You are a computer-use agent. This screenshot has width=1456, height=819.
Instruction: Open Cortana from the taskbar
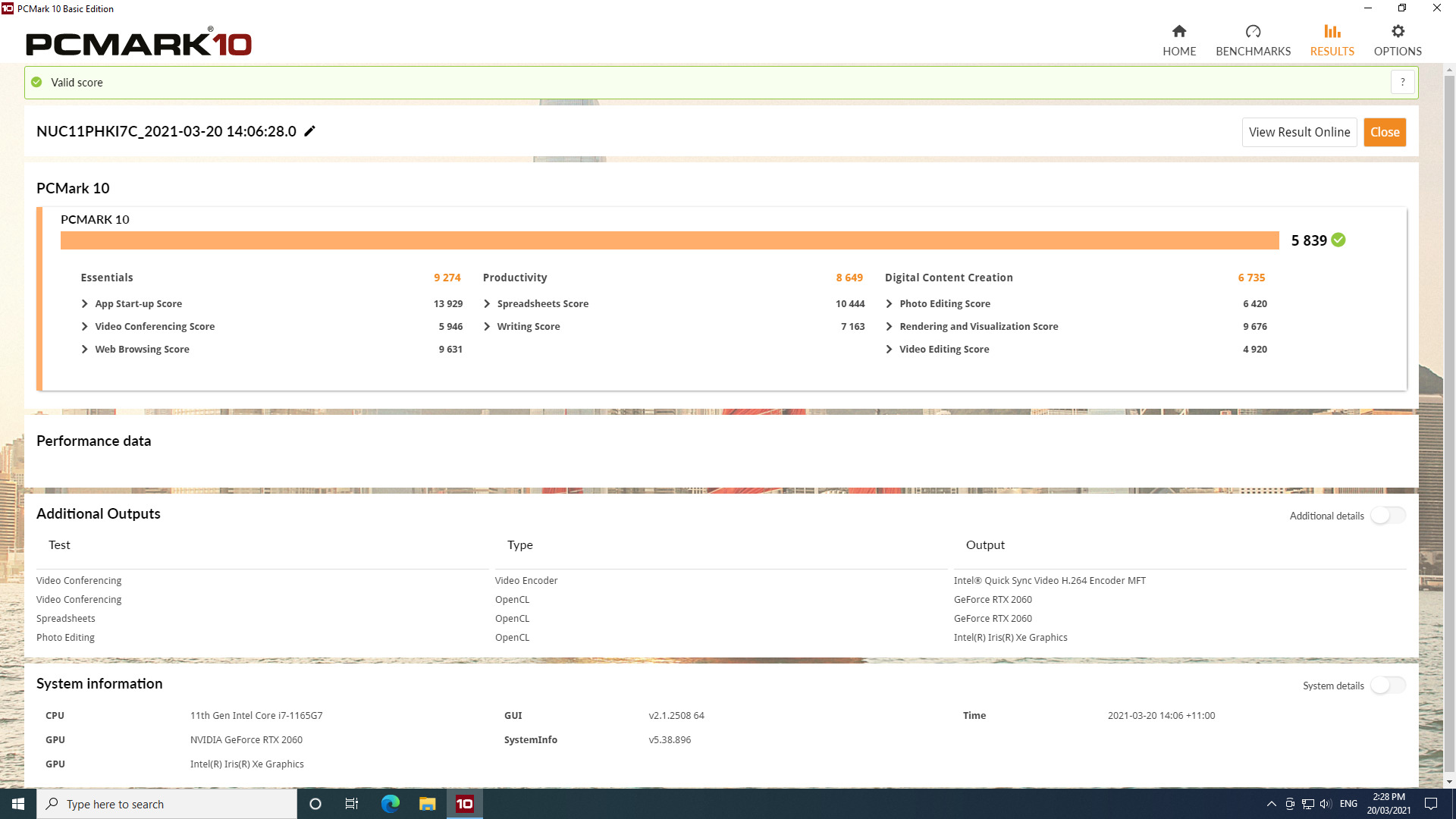[315, 804]
